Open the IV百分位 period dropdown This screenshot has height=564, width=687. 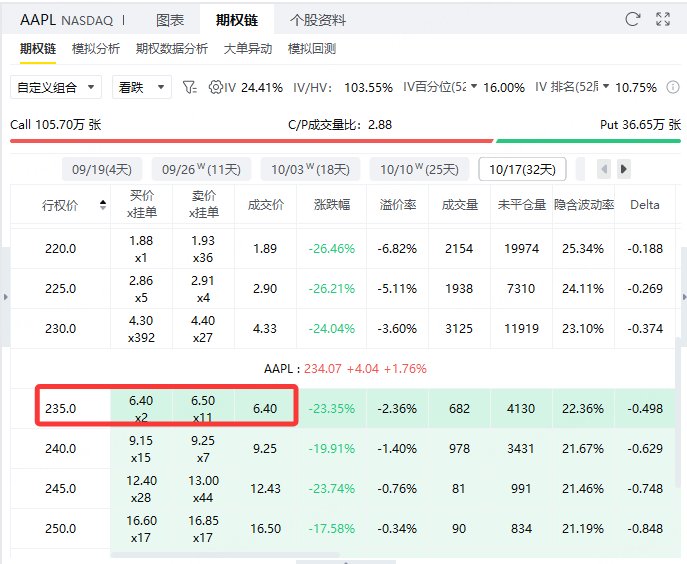[474, 87]
